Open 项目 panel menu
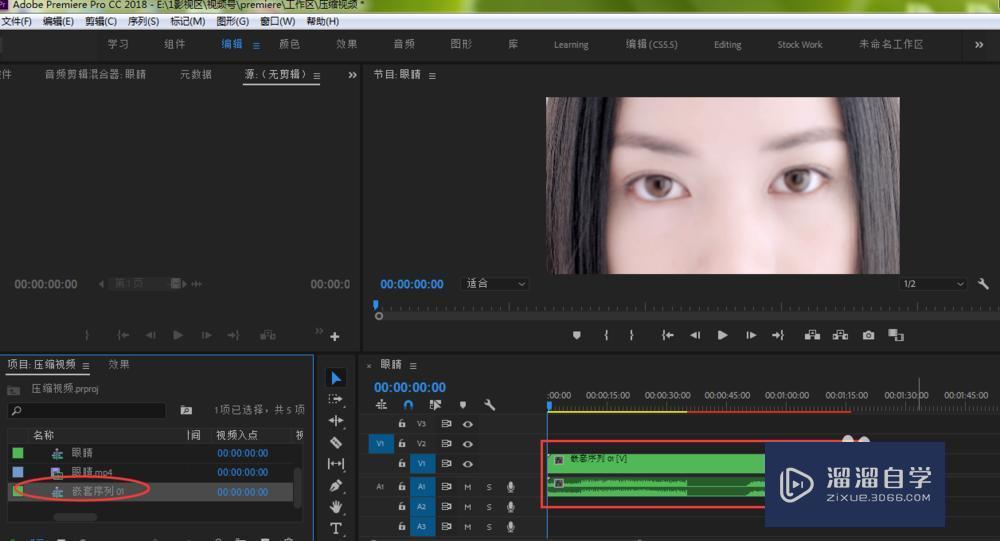The width and height of the screenshot is (1000, 541). [85, 366]
